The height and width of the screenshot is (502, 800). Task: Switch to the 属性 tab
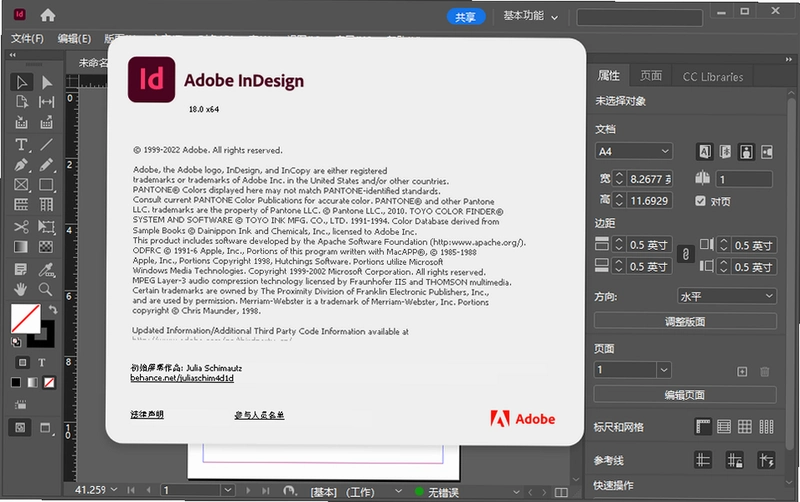click(609, 77)
